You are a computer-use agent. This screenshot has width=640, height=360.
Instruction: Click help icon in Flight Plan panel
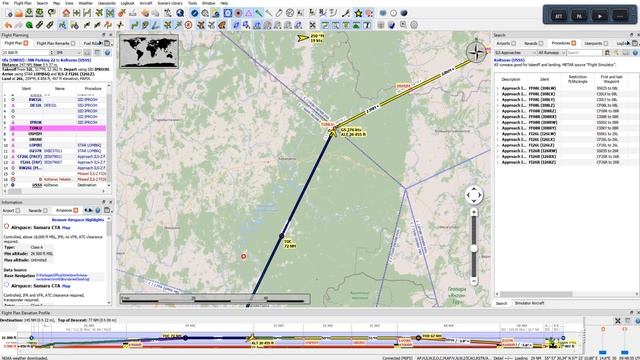(107, 53)
